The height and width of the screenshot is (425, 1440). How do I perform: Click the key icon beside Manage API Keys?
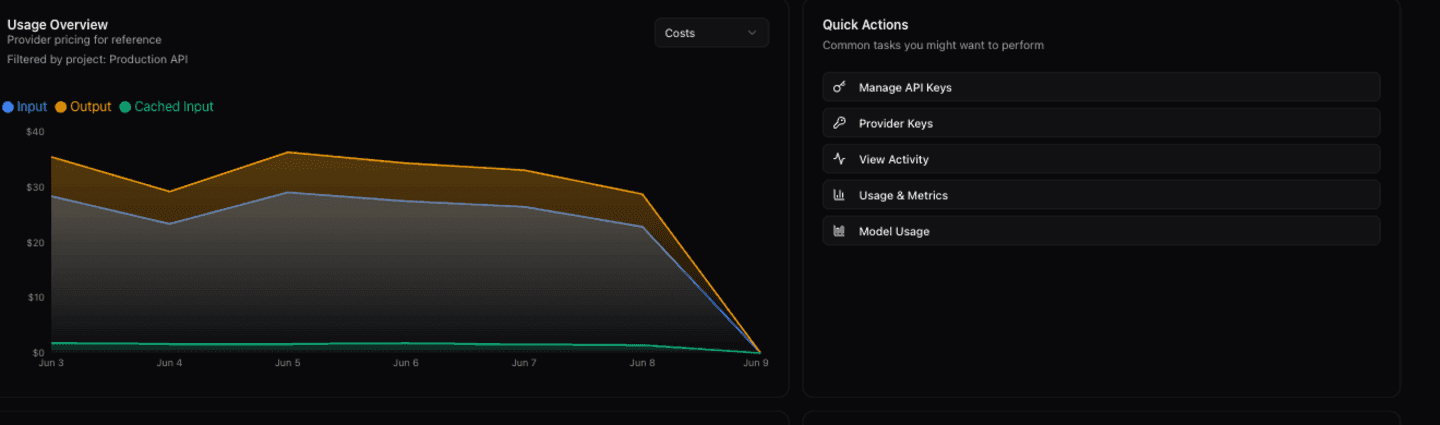click(x=839, y=87)
